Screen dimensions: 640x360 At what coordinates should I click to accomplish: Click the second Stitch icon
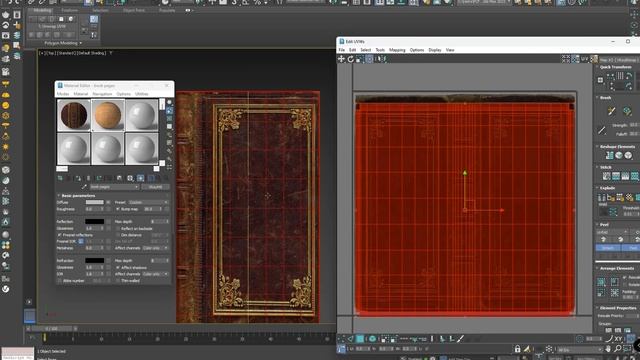coord(616,176)
